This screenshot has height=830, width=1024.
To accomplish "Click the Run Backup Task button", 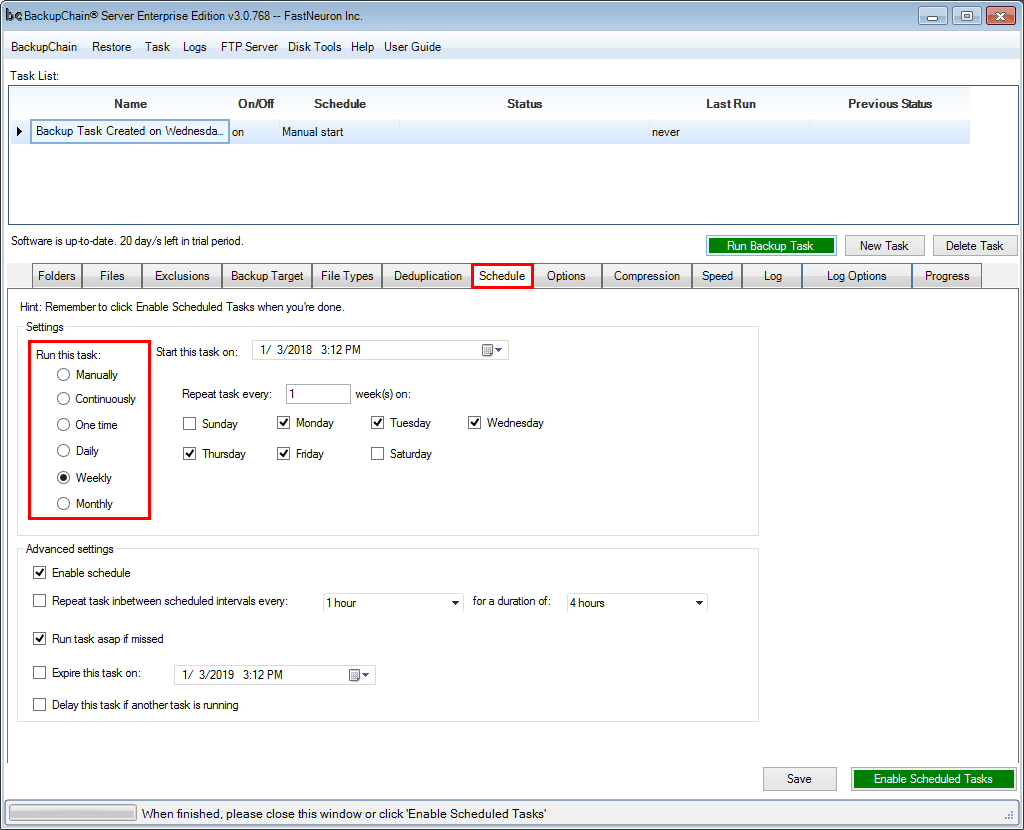I will (x=771, y=246).
